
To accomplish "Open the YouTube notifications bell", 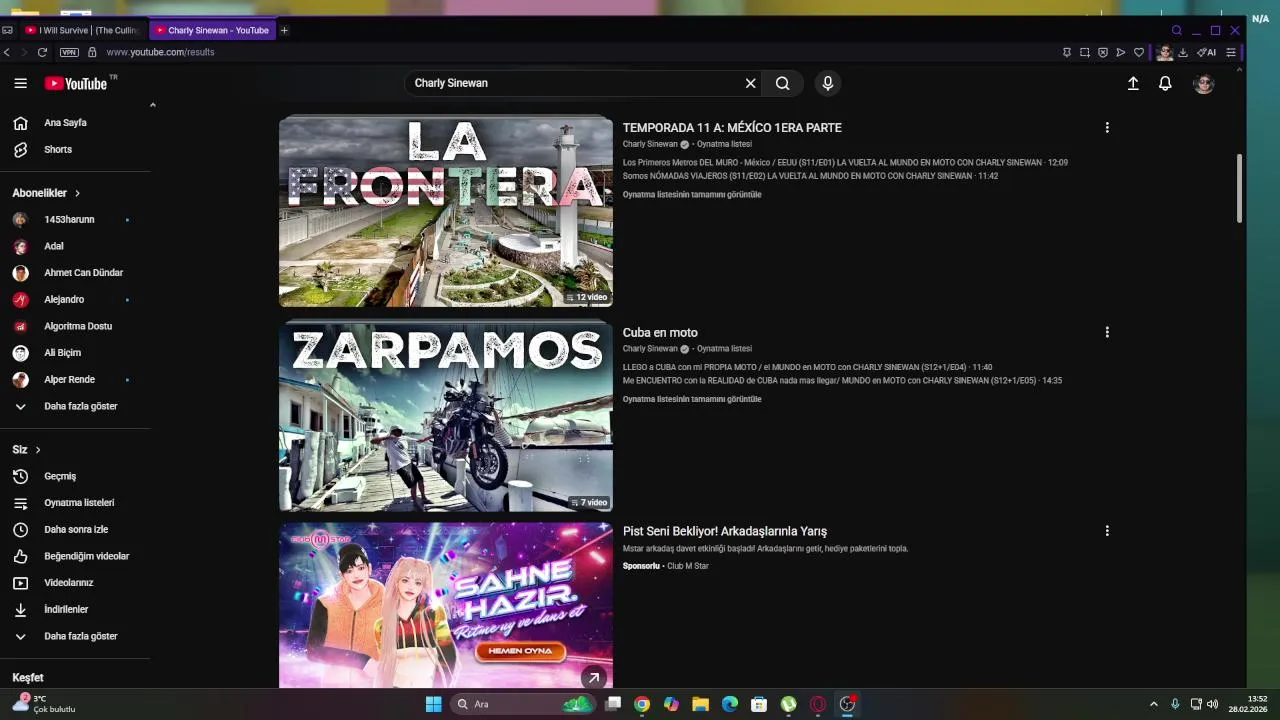I will (1165, 83).
